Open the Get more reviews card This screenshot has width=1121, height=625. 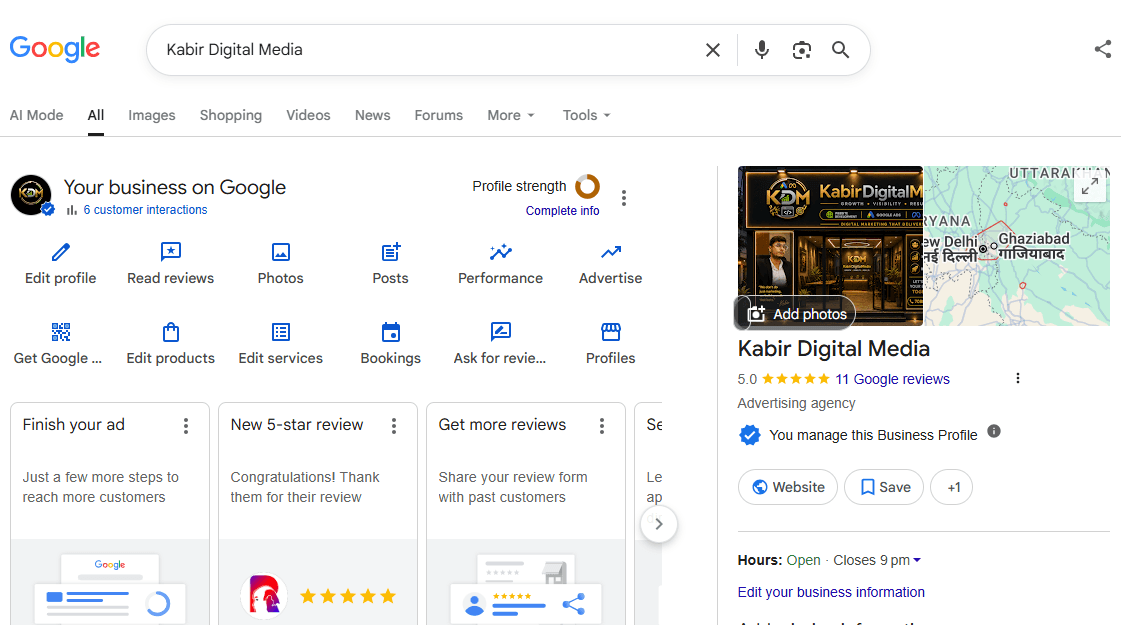(526, 513)
